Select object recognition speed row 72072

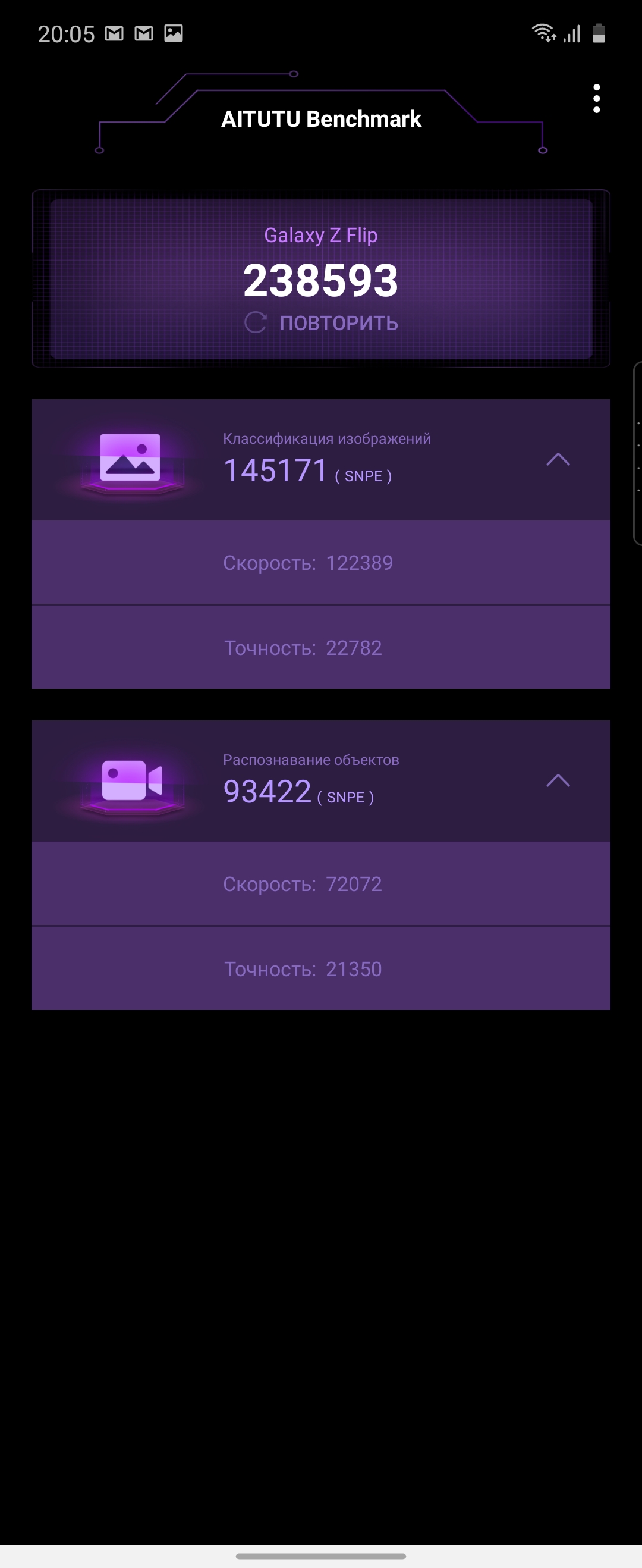[320, 884]
